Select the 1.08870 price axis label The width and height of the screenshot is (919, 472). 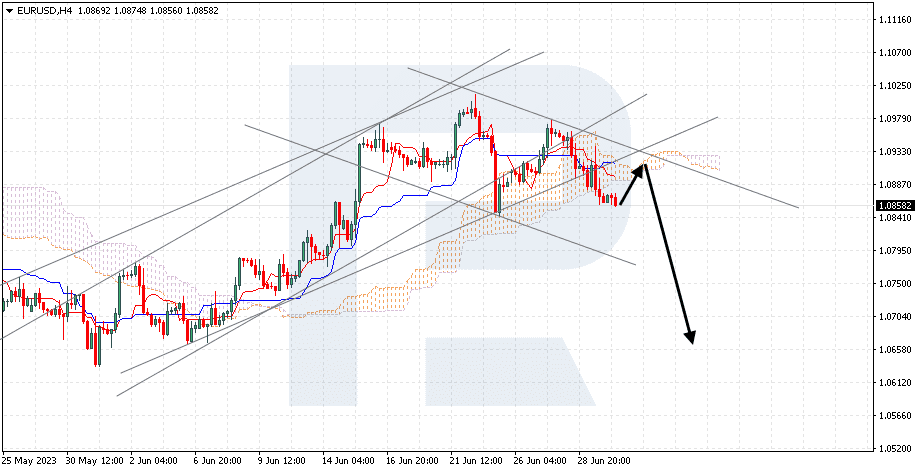(x=895, y=185)
